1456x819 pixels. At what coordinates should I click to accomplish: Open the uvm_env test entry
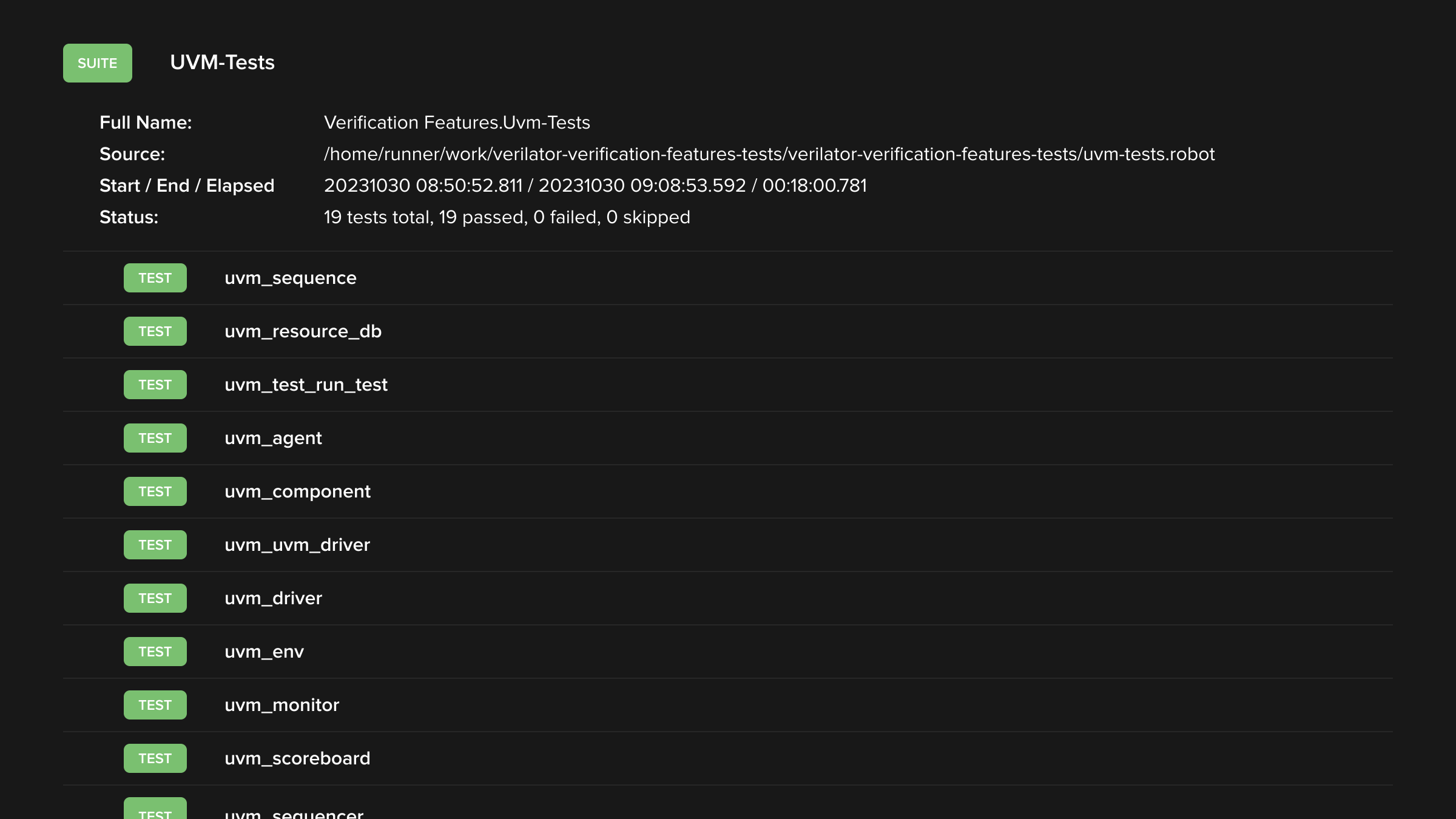coord(264,652)
